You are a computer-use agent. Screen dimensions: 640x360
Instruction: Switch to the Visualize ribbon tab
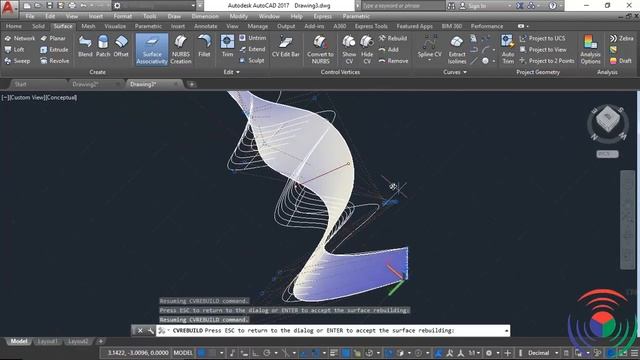pyautogui.click(x=115, y=26)
